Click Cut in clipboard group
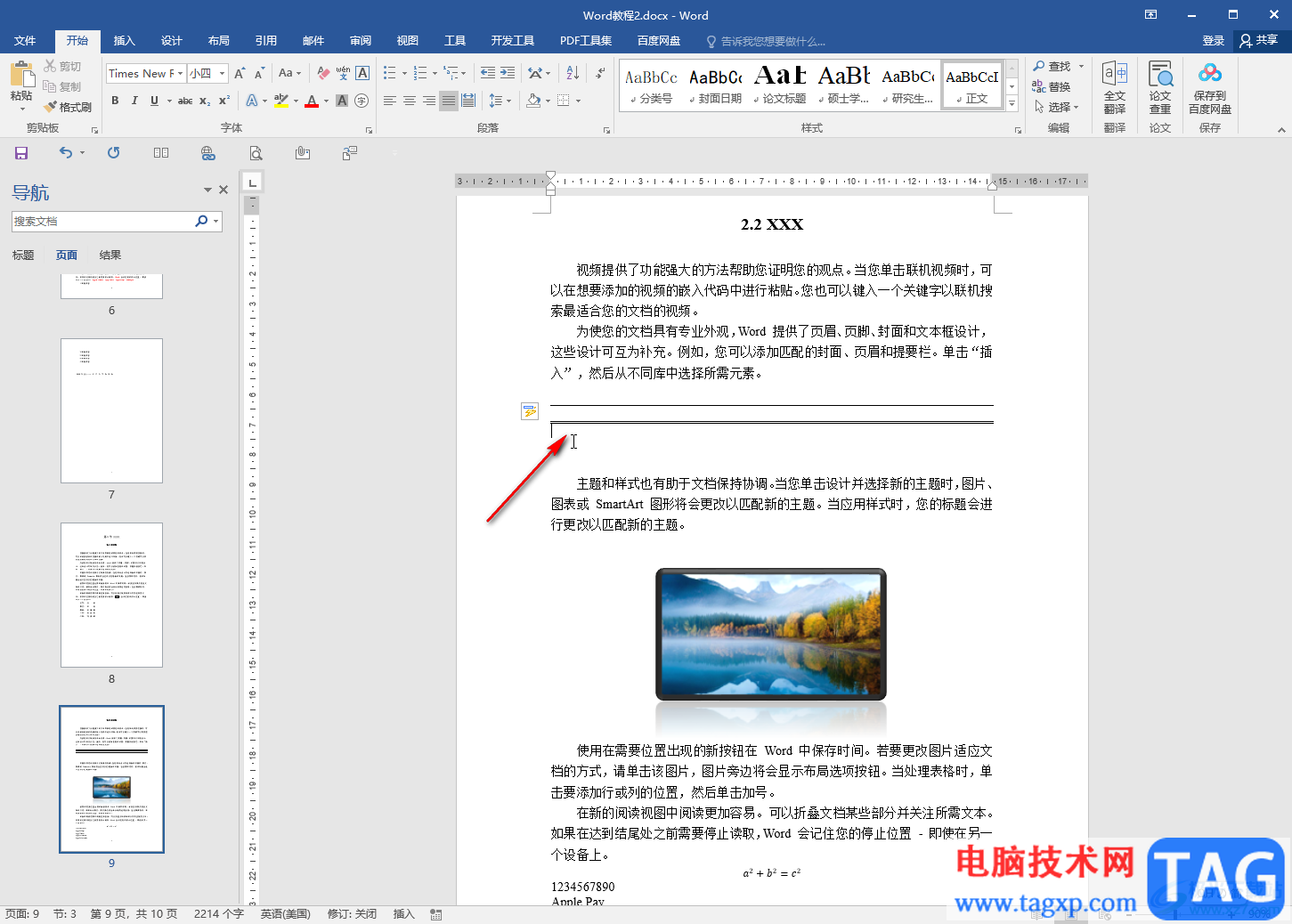Viewport: 1292px width, 924px height. coord(63,66)
